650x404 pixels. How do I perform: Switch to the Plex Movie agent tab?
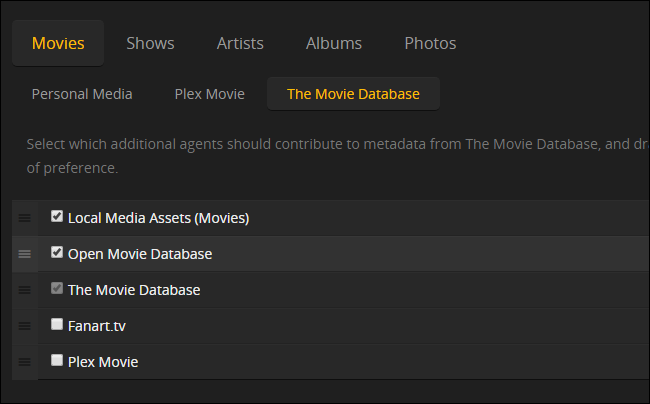point(209,94)
